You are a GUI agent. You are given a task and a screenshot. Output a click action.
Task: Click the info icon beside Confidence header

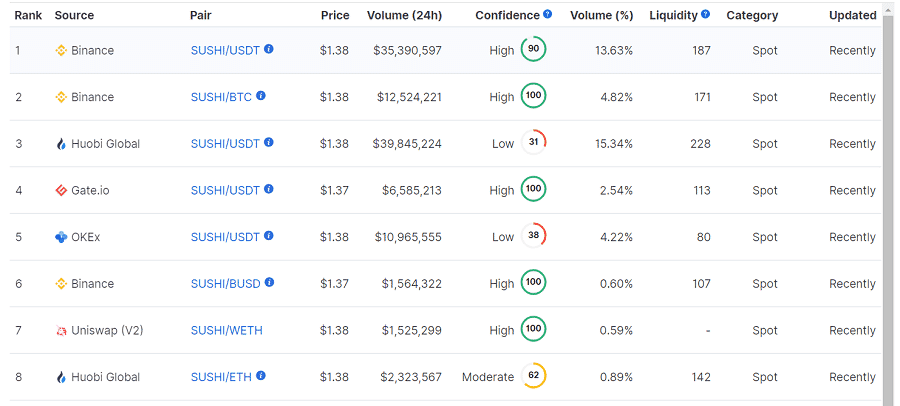[x=548, y=15]
